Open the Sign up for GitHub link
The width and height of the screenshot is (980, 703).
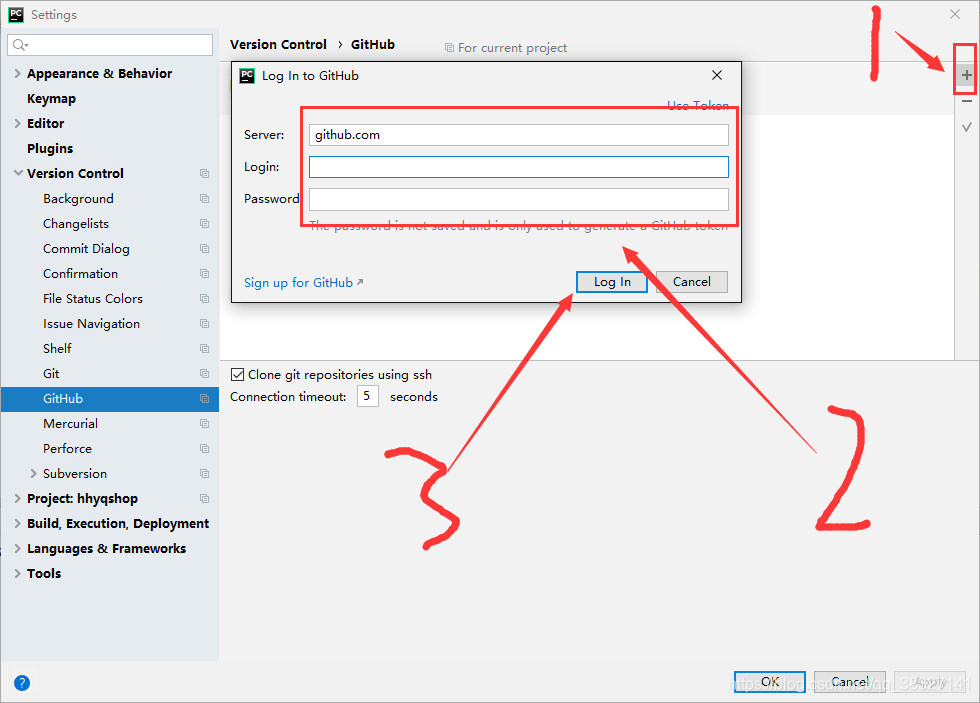304,283
